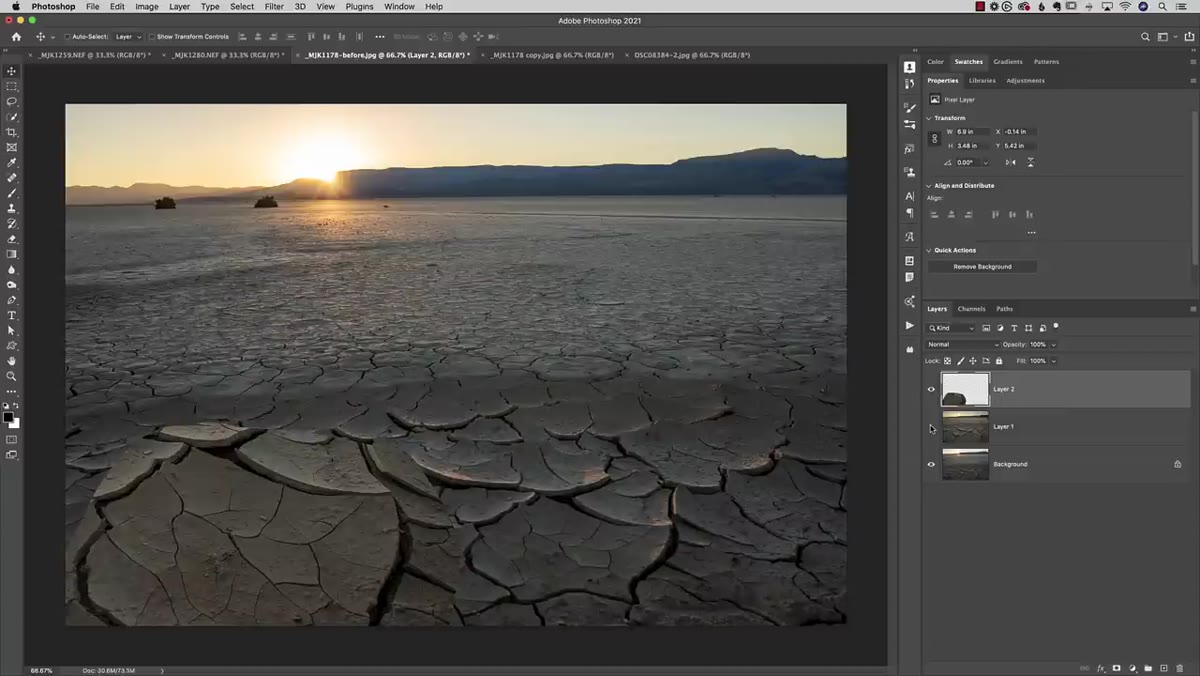Open the Auto-Select Layer dropdown
Viewport: 1200px width, 676px height.
[127, 37]
